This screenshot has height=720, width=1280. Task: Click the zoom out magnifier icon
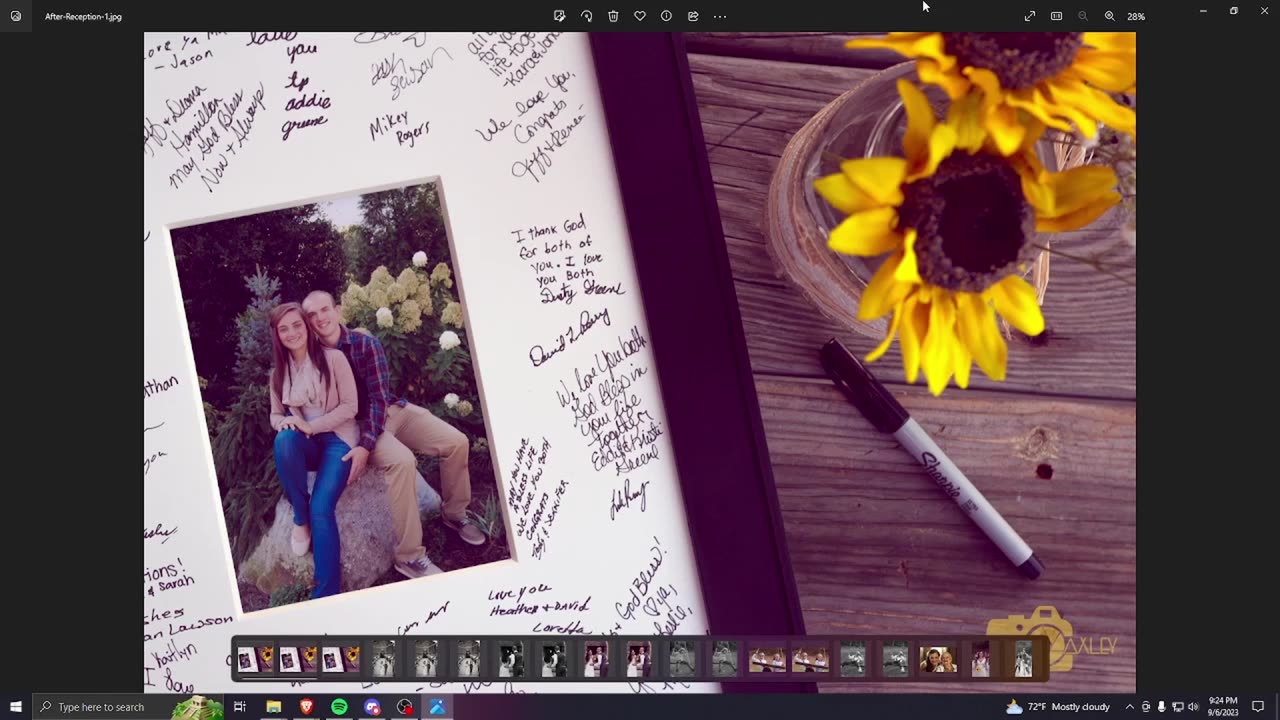[1083, 16]
